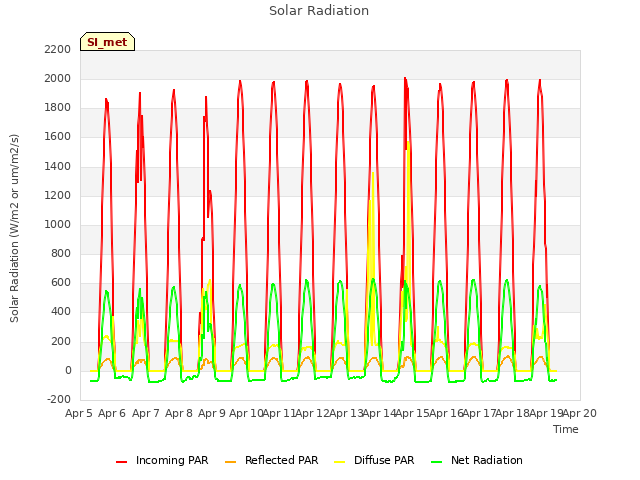Click the green Net Radiation legend swatch
640x480 pixels.
tap(437, 462)
